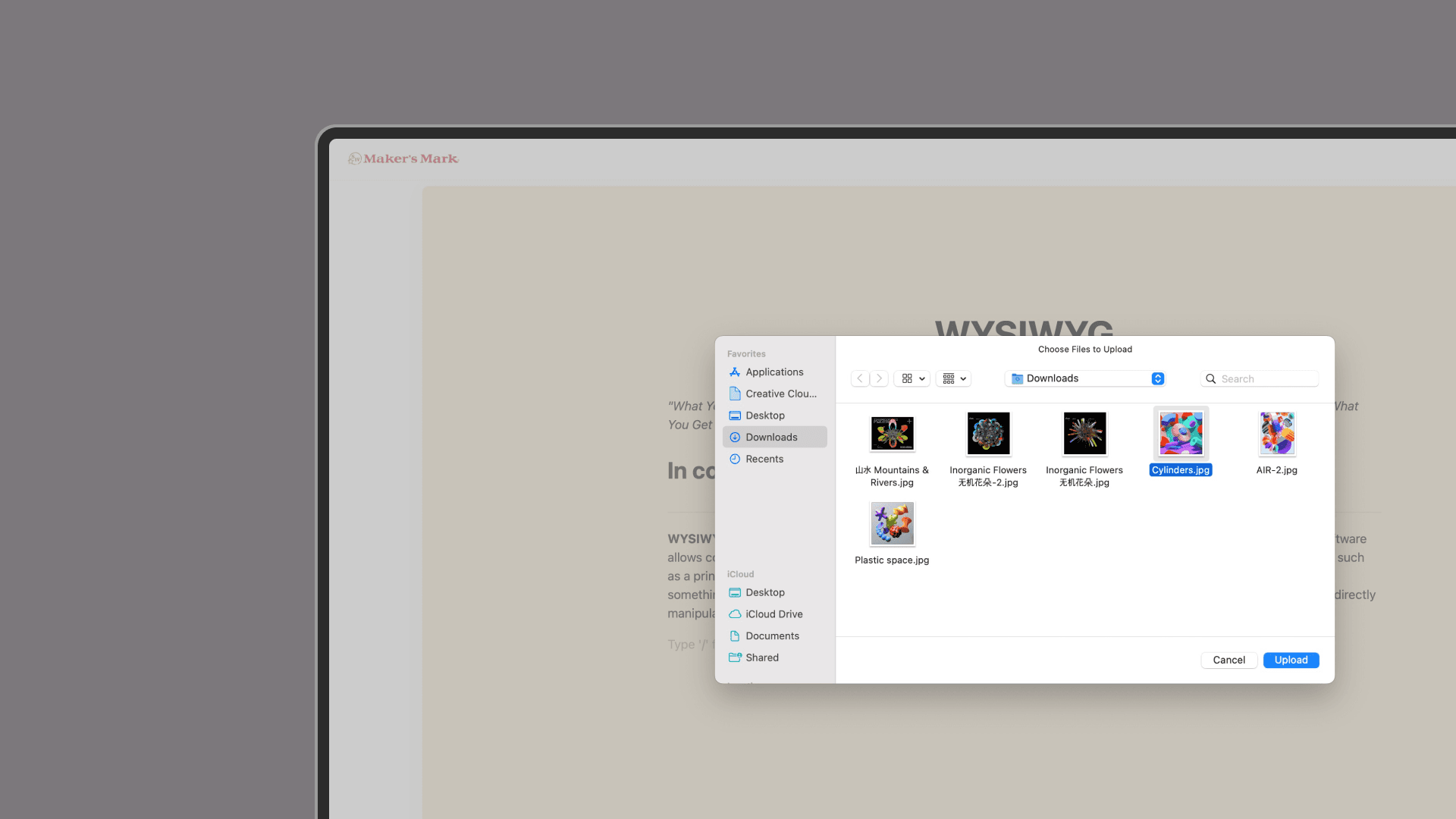This screenshot has height=819, width=1456.
Task: Expand the Downloads location popup
Action: coord(1086,378)
